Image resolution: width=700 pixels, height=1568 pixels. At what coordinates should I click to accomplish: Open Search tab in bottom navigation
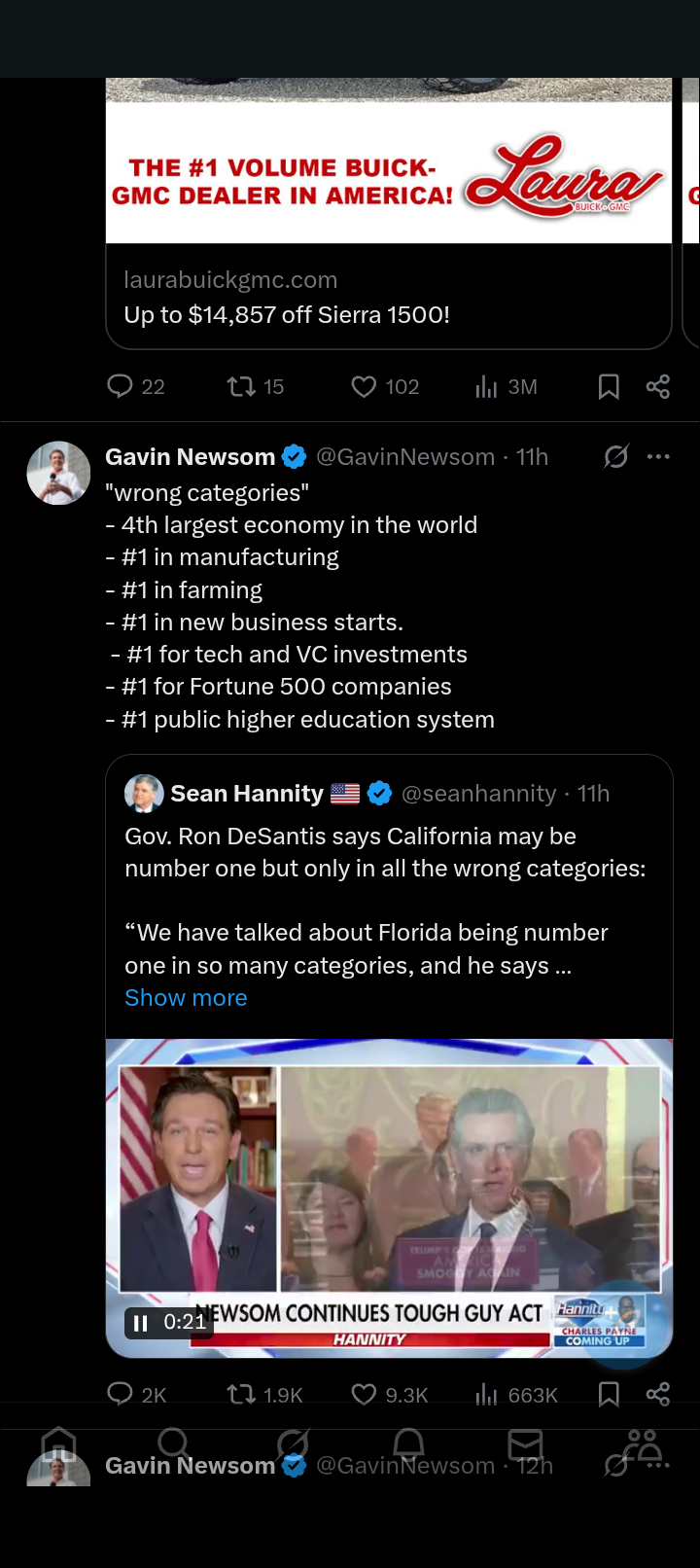coord(174,1444)
